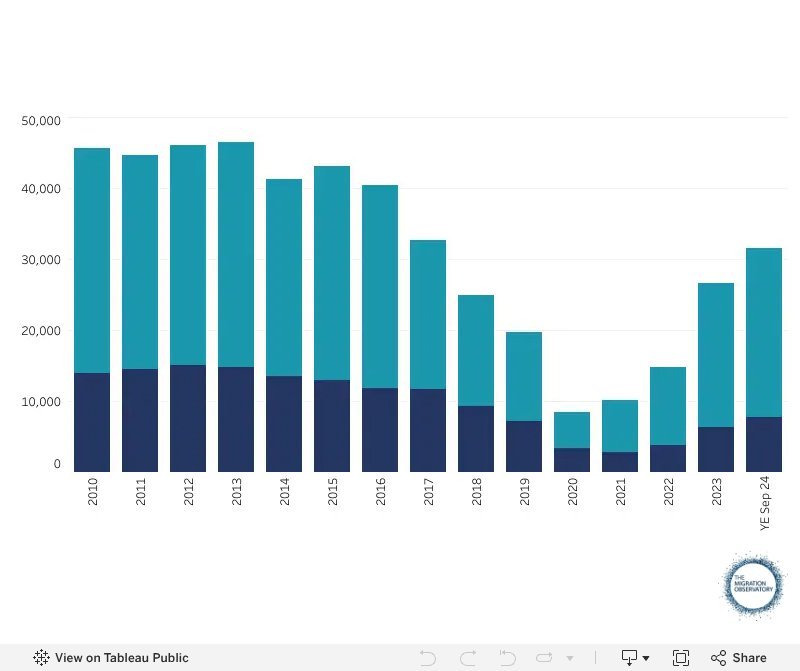
Task: Select the dark navy segment of 2010 bar
Action: (92, 423)
